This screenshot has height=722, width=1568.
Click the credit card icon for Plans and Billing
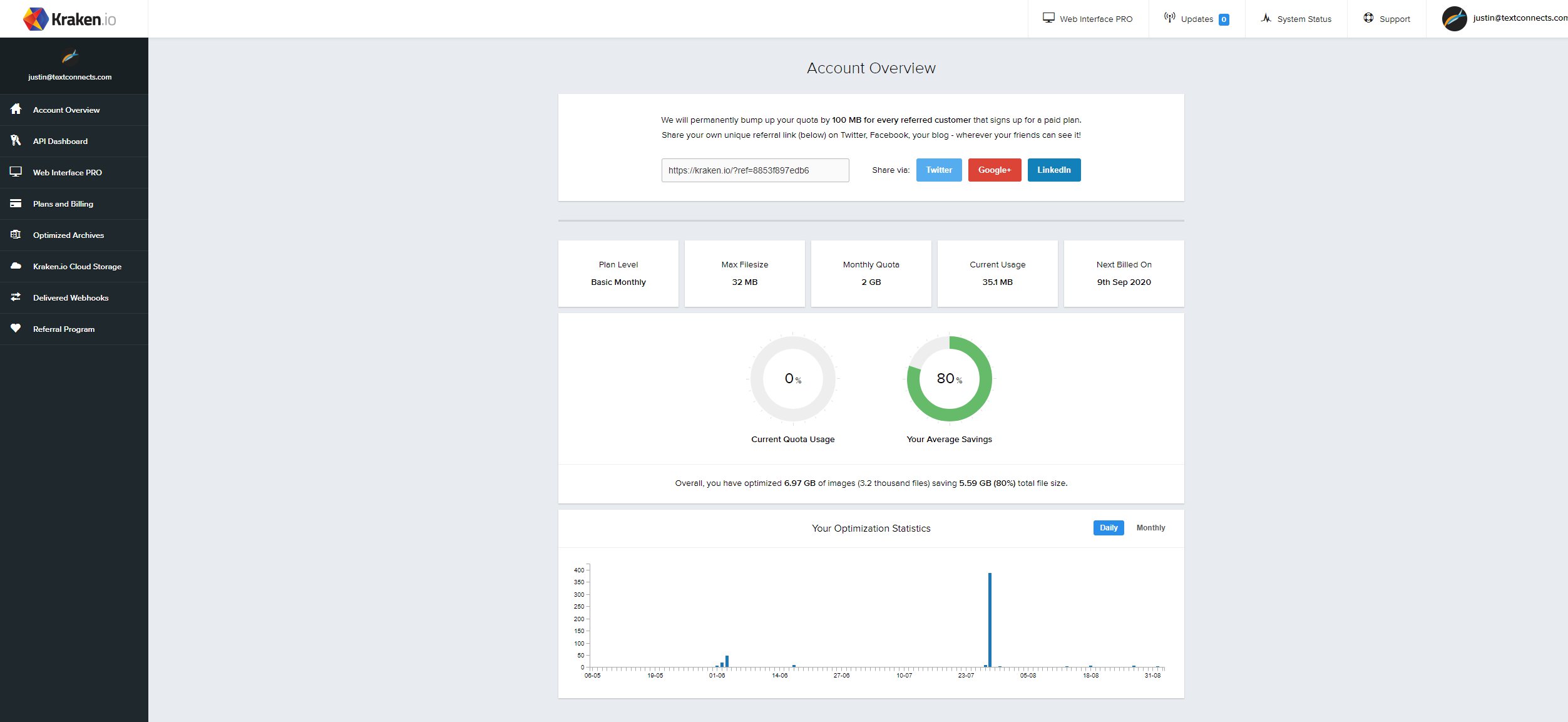(16, 203)
